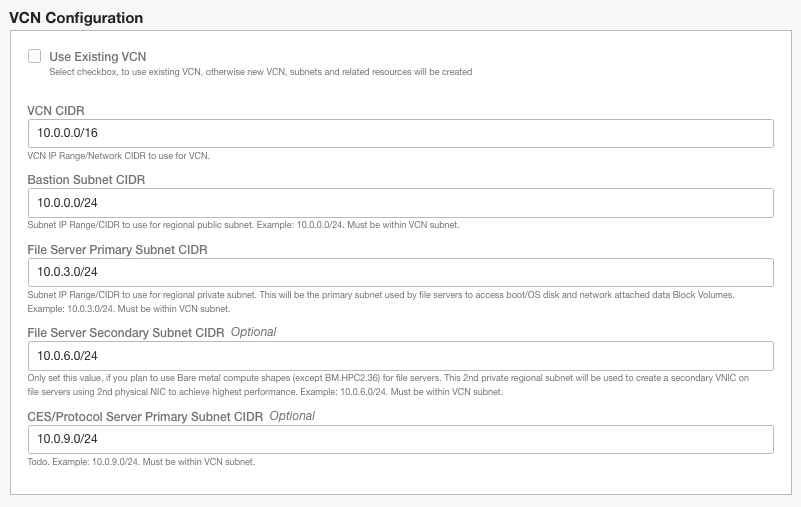801x507 pixels.
Task: Enable the Use Existing VCN checkbox
Action: pyautogui.click(x=35, y=57)
